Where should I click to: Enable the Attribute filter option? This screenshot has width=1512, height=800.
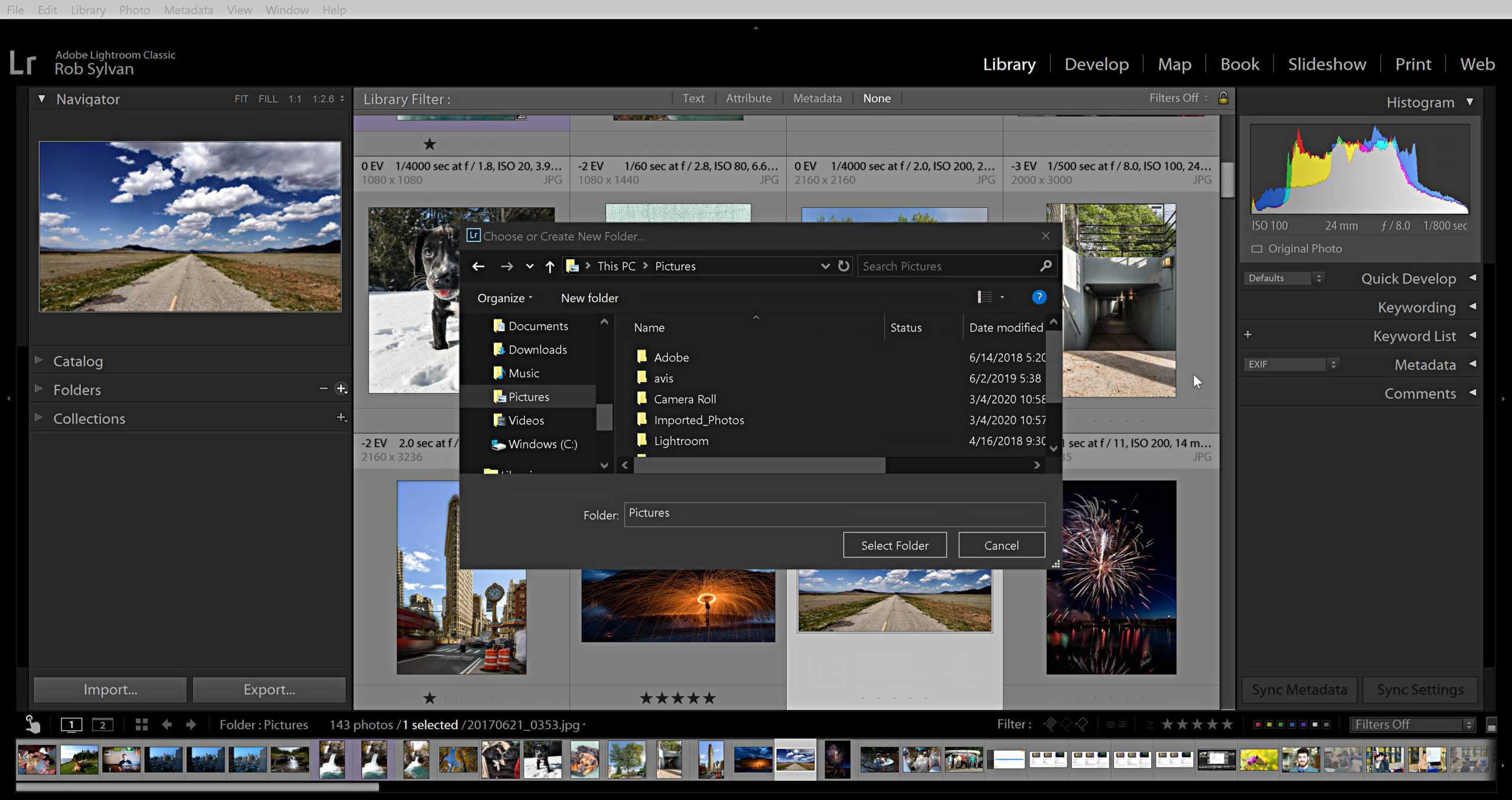748,98
